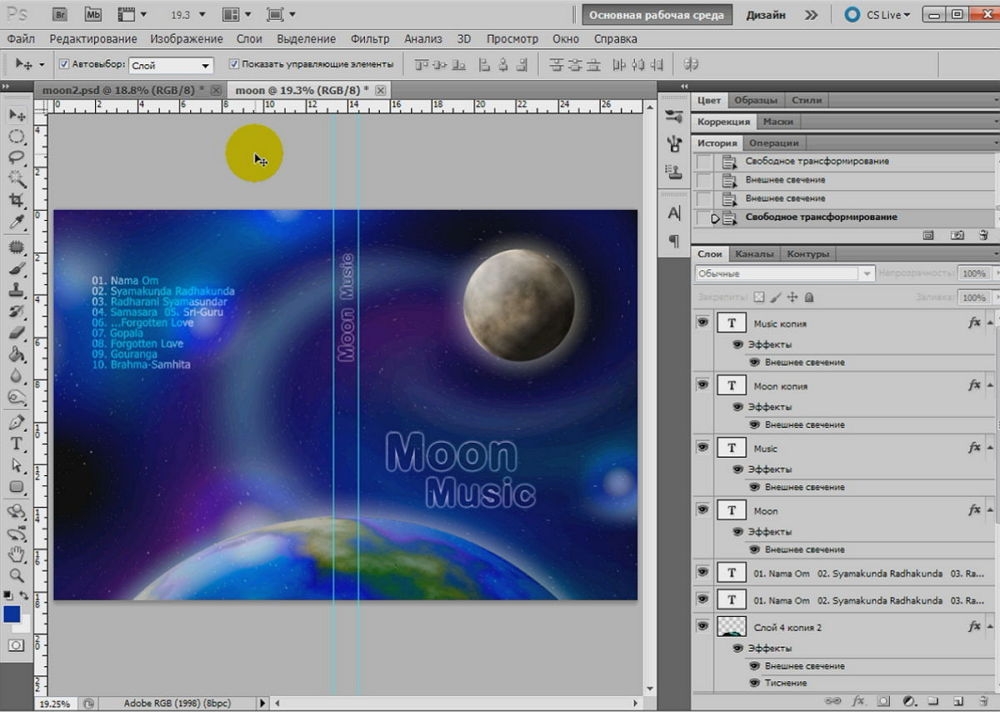Select the Rectangle shape tool
1000x712 pixels.
coord(17,487)
